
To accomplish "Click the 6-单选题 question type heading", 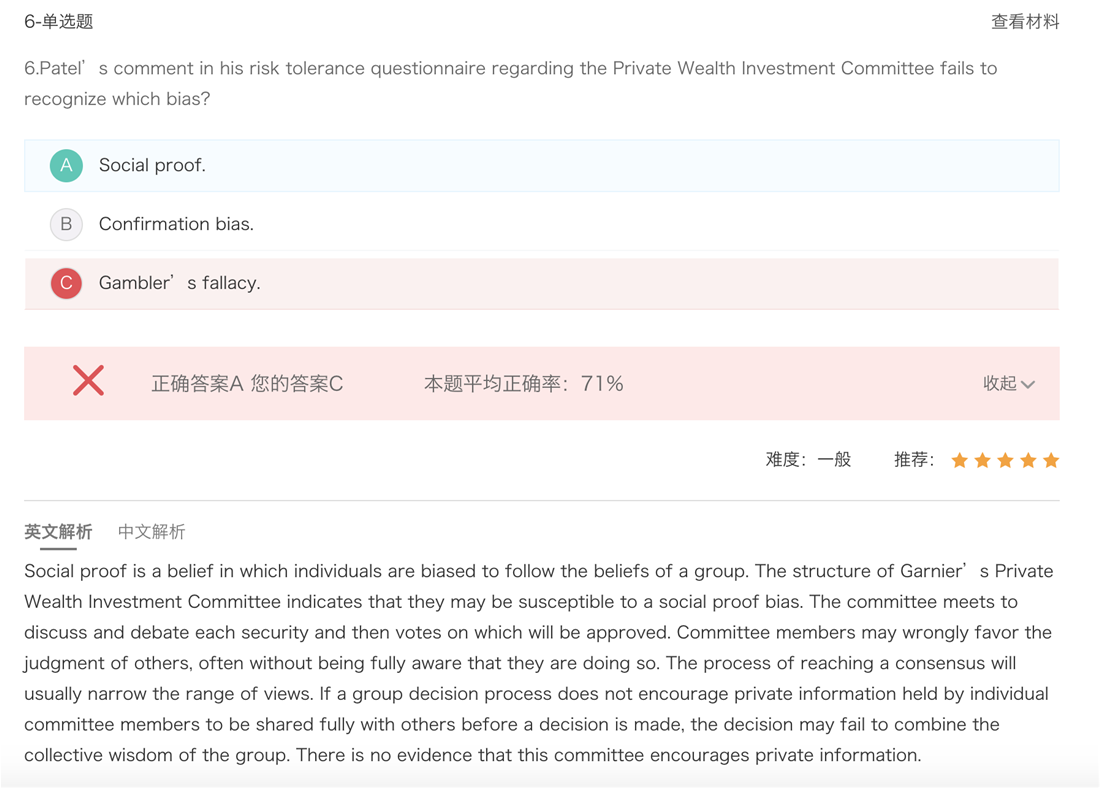I will (x=59, y=22).
